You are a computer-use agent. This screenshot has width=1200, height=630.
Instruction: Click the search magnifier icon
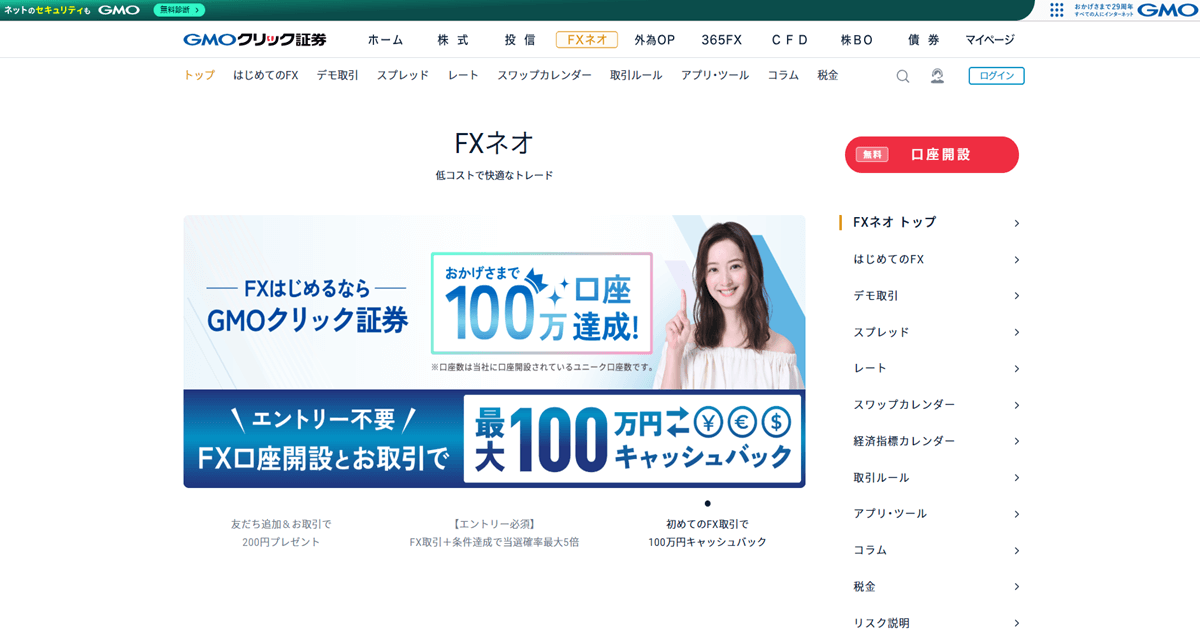pyautogui.click(x=903, y=76)
